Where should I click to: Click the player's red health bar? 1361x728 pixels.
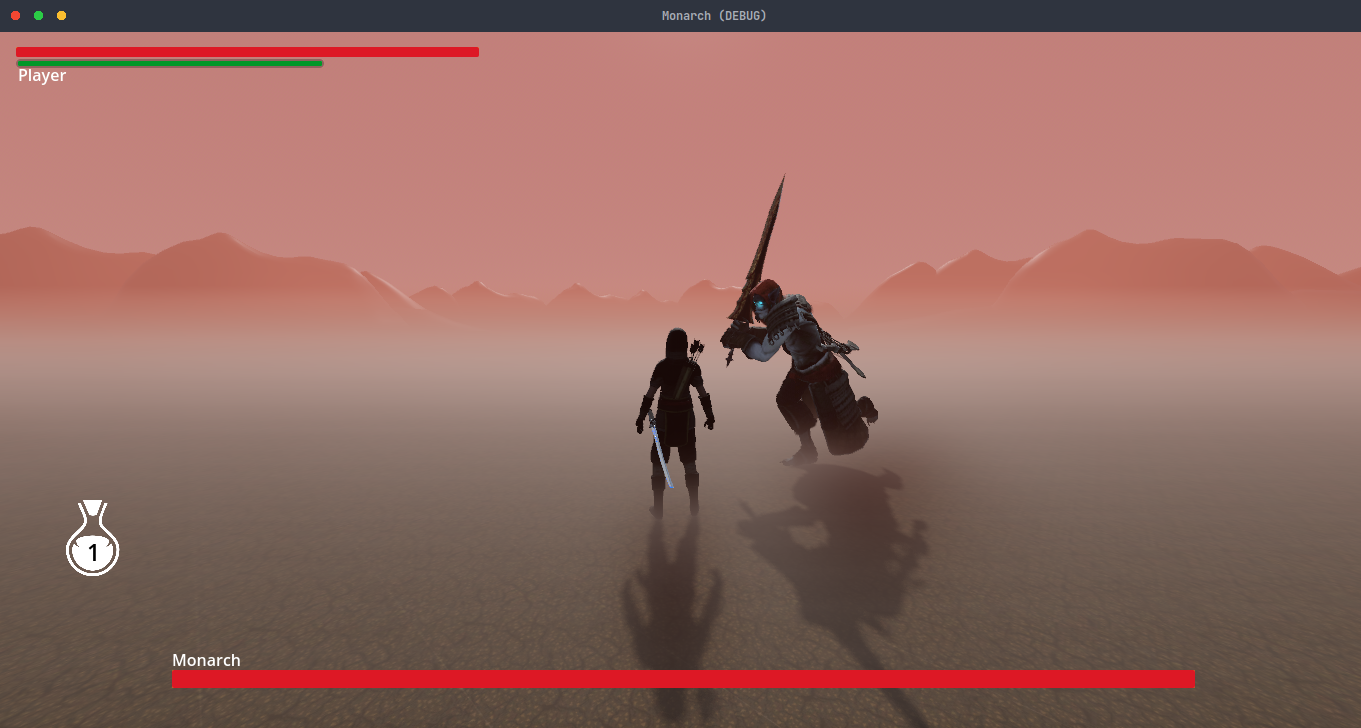[247, 52]
